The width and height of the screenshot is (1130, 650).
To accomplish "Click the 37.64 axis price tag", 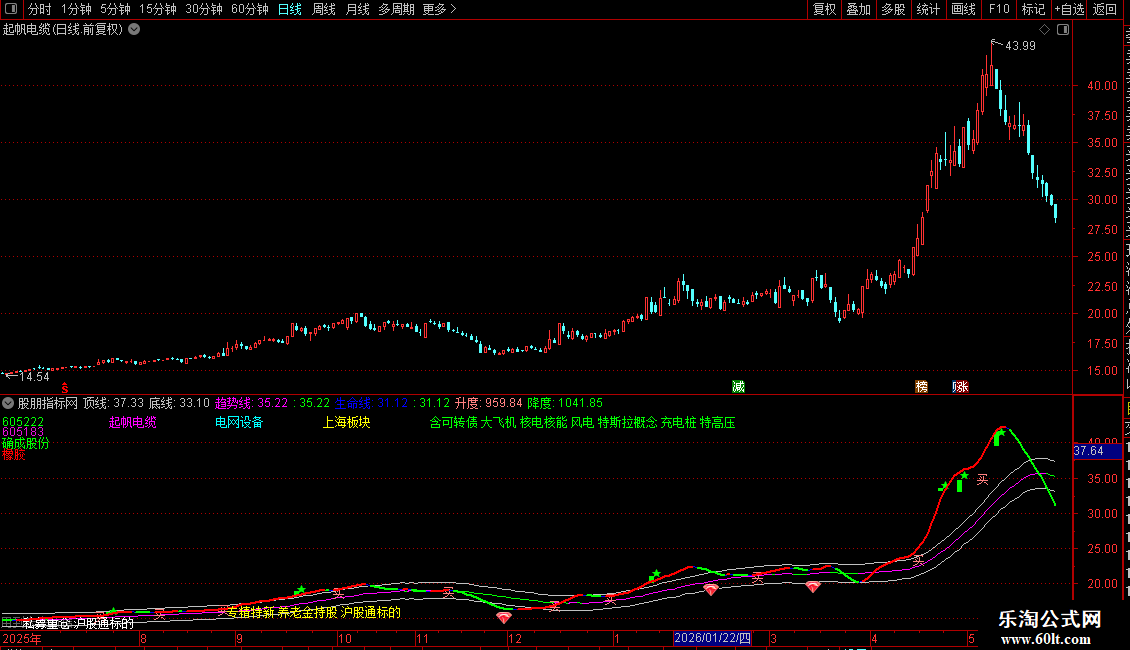I will pos(1097,451).
